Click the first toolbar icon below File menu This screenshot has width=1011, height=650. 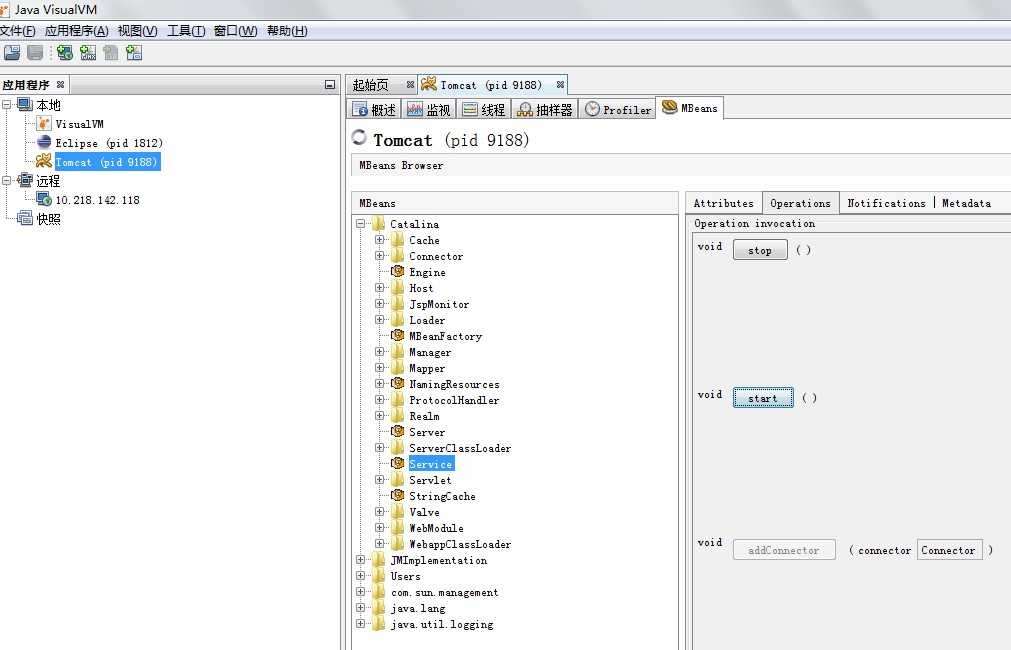pos(12,53)
